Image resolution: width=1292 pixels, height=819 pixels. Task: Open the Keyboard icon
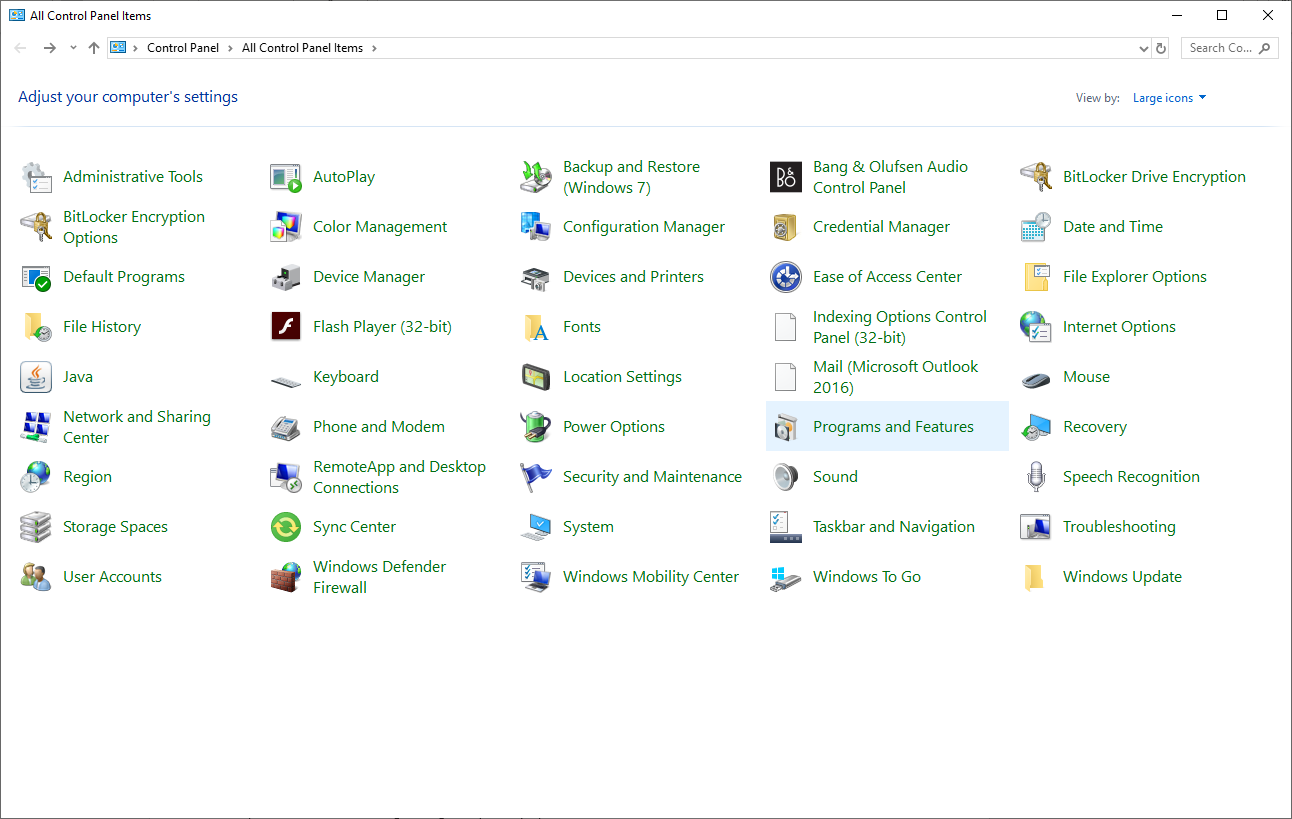(x=286, y=381)
